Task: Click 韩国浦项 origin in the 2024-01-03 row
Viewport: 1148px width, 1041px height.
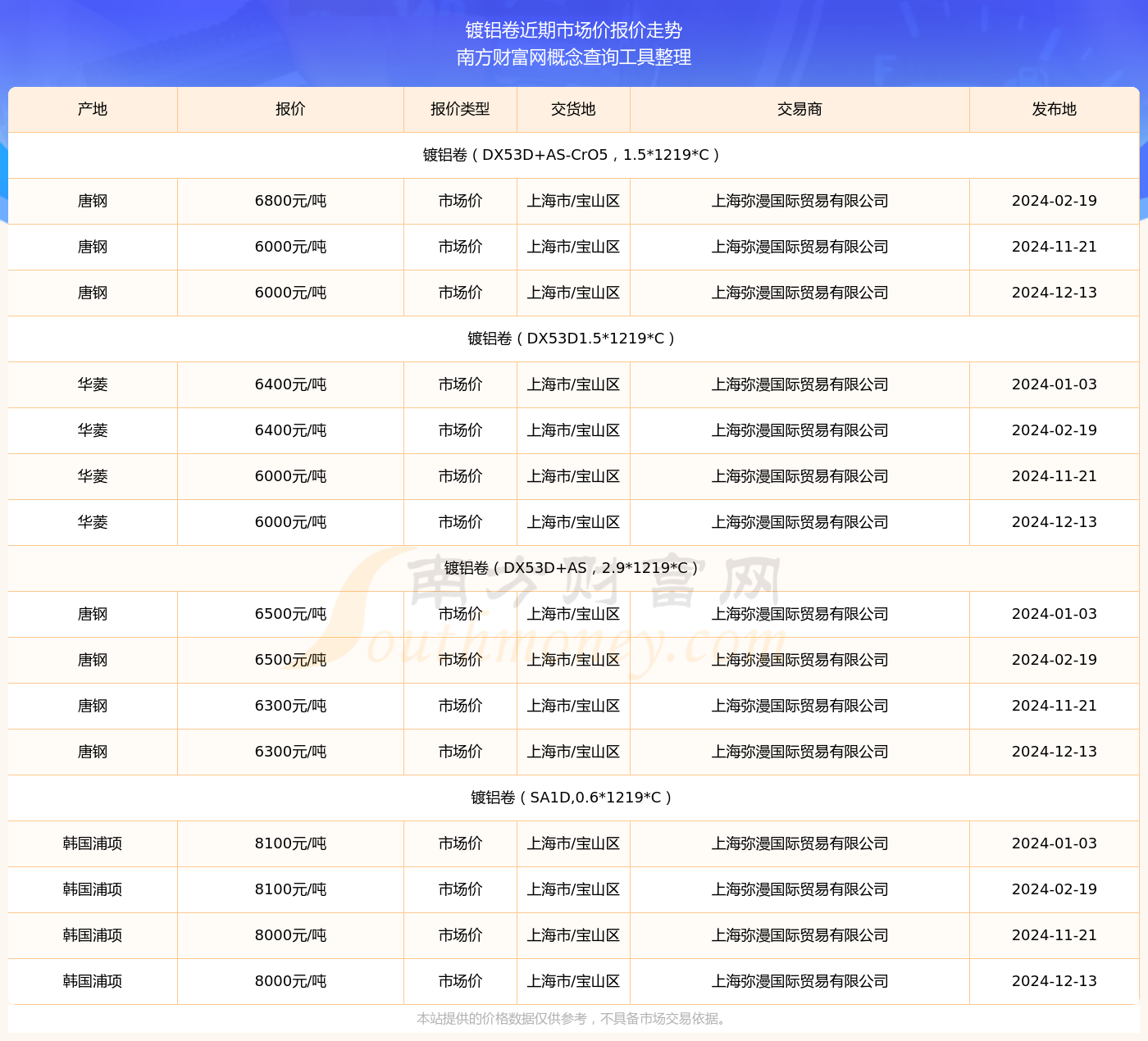Action: [93, 843]
